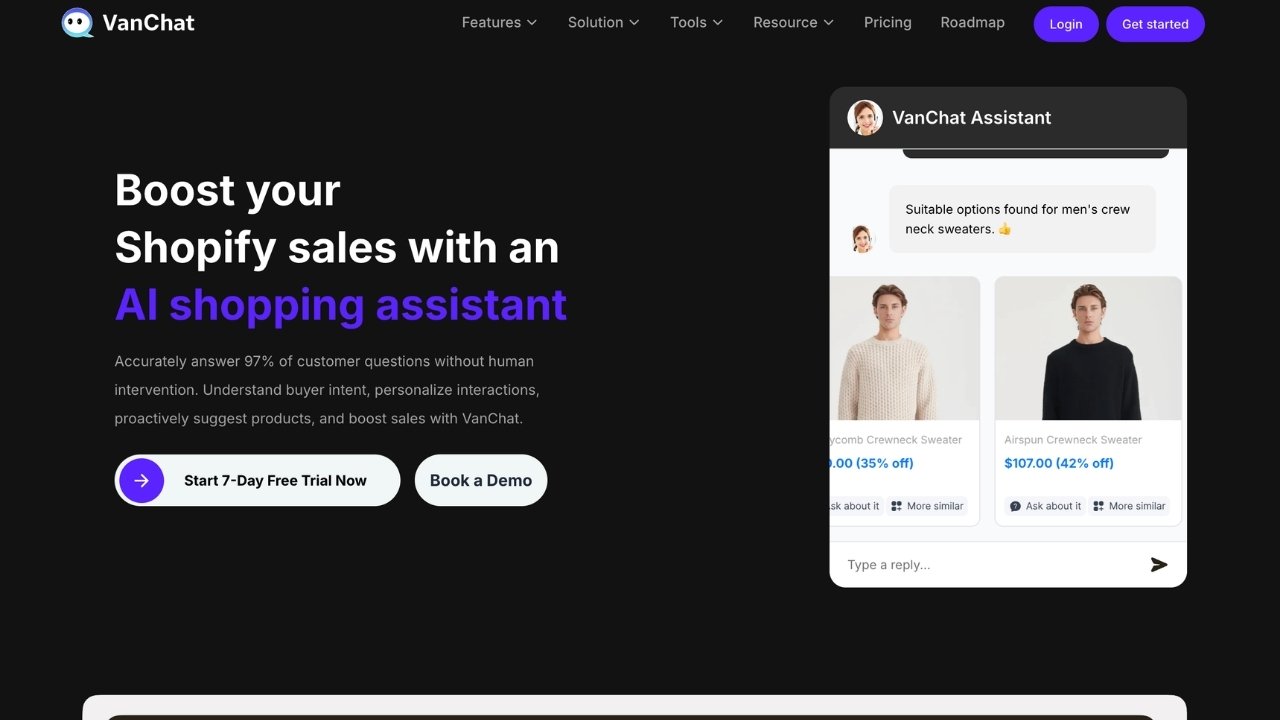Viewport: 1280px width, 720px height.
Task: Open the Resource menu
Action: click(x=793, y=22)
